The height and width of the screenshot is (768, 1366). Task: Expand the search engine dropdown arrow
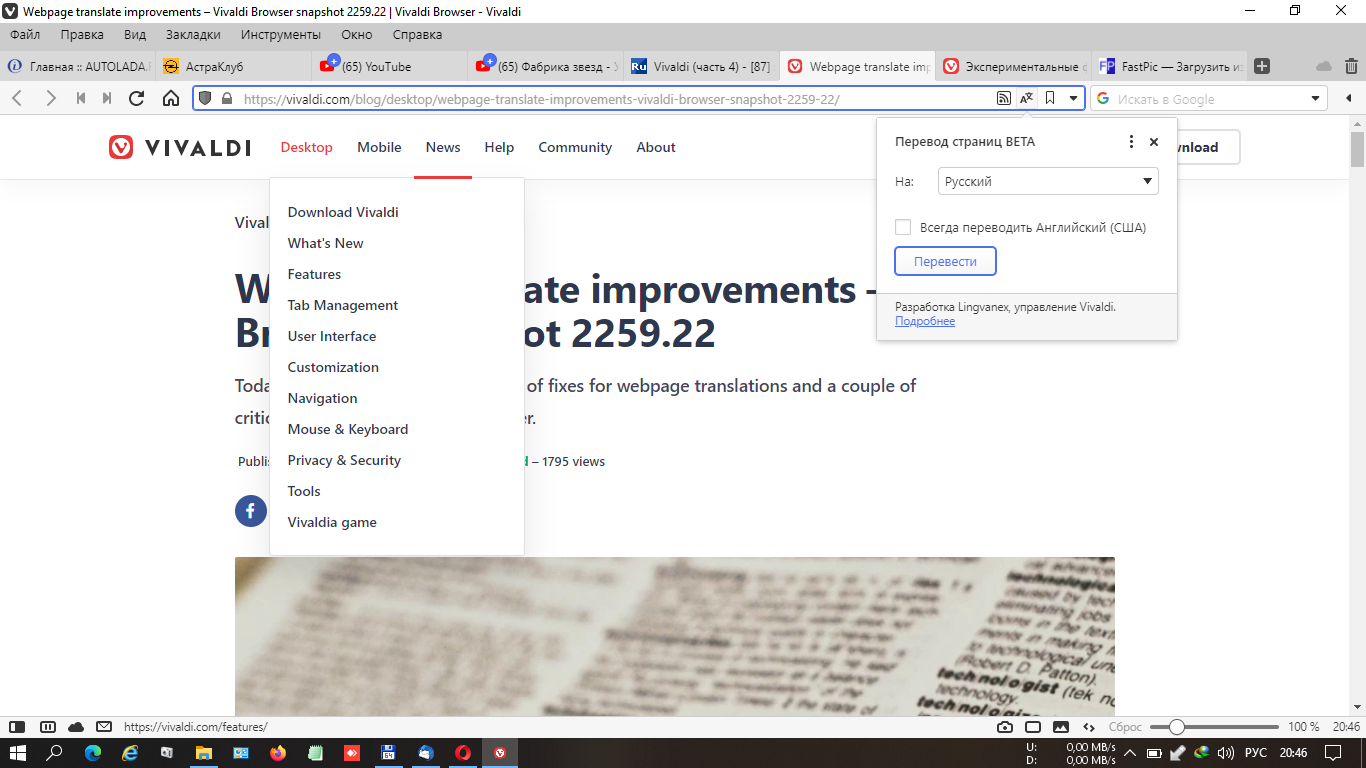pyautogui.click(x=1316, y=98)
